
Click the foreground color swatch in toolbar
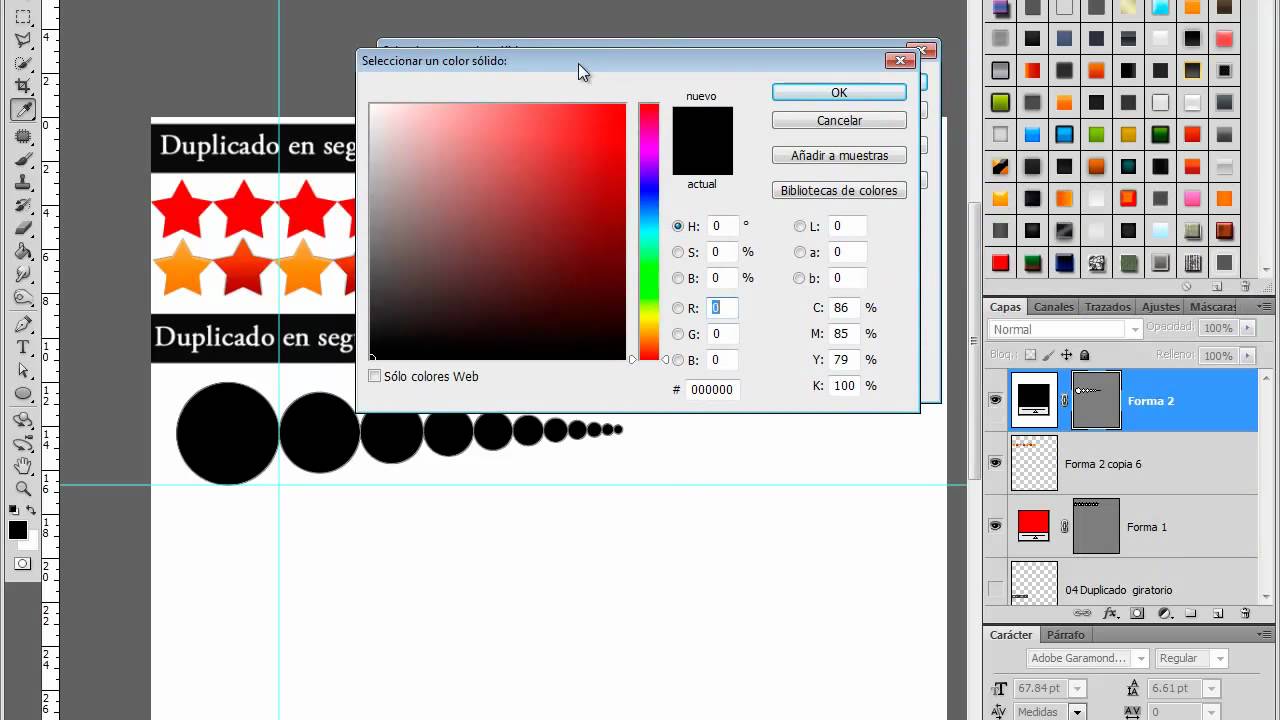[18, 530]
